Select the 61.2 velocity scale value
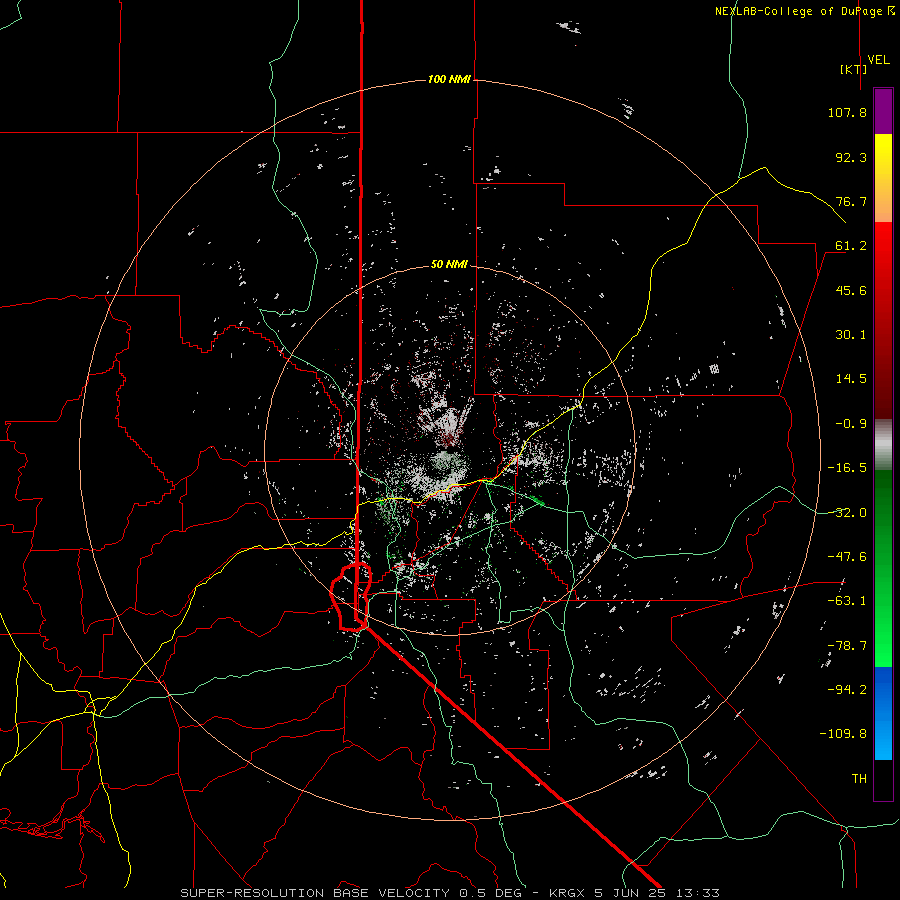 point(851,246)
